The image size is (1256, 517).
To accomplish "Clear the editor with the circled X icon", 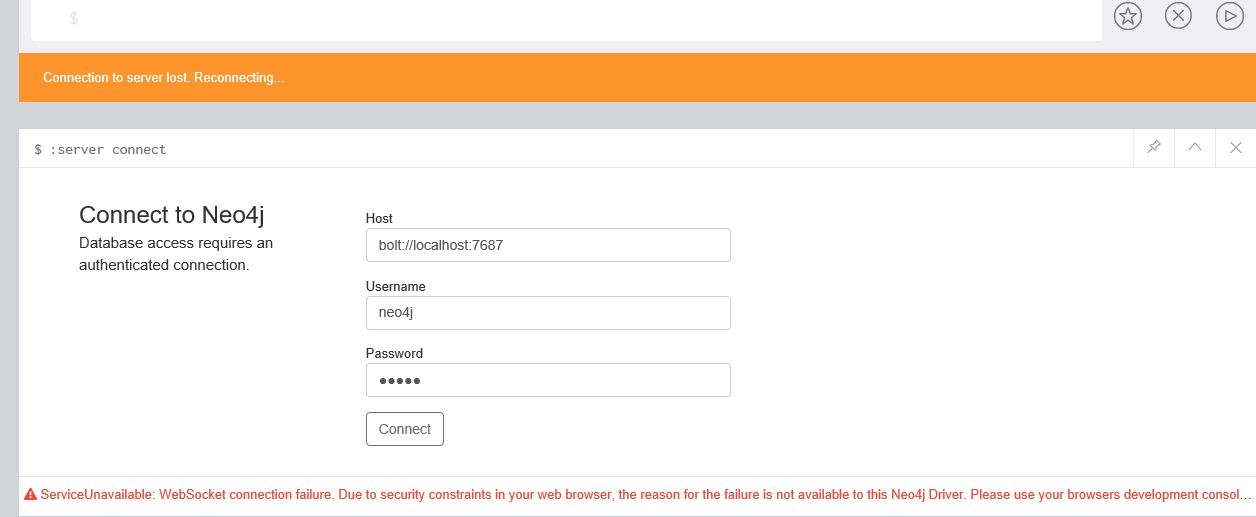I will (1179, 16).
